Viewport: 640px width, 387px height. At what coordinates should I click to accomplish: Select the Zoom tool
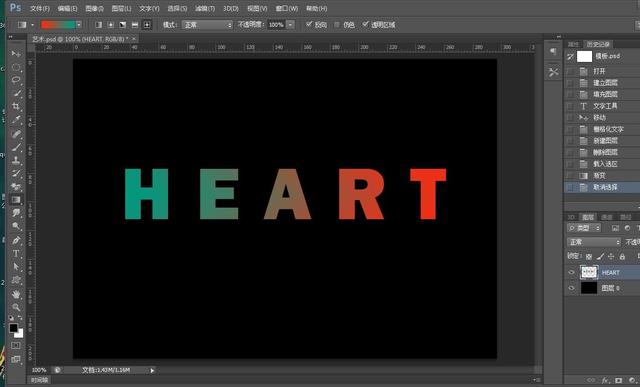click(x=16, y=307)
